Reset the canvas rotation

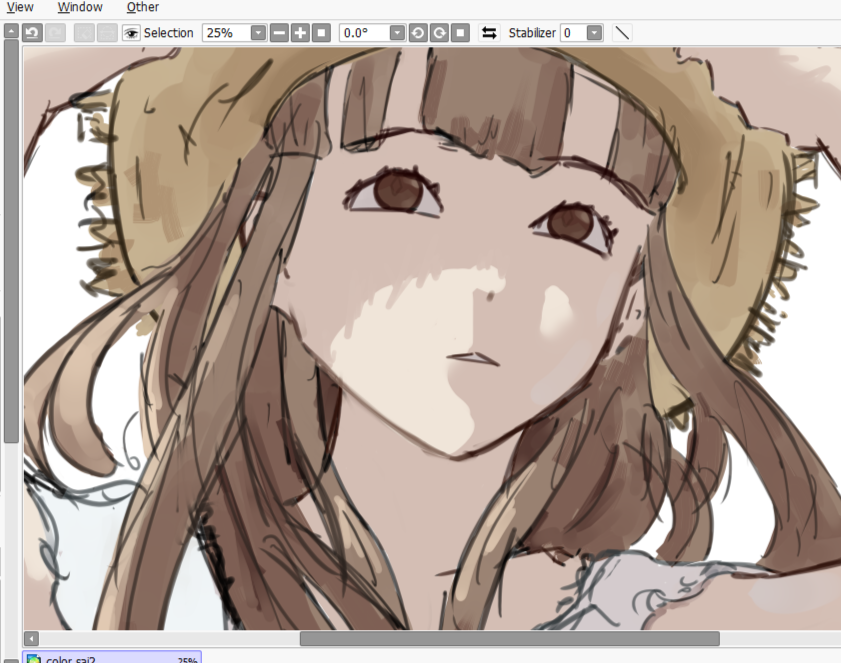coord(460,33)
